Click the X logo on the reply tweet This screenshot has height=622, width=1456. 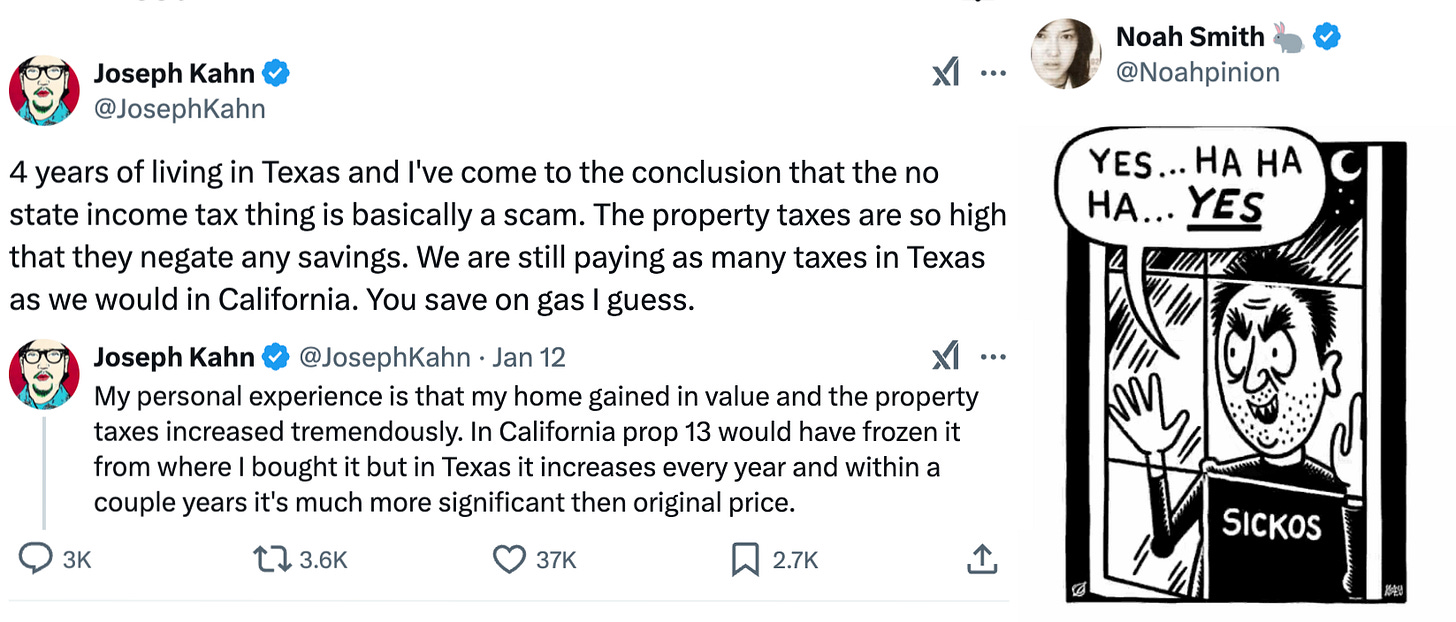944,356
